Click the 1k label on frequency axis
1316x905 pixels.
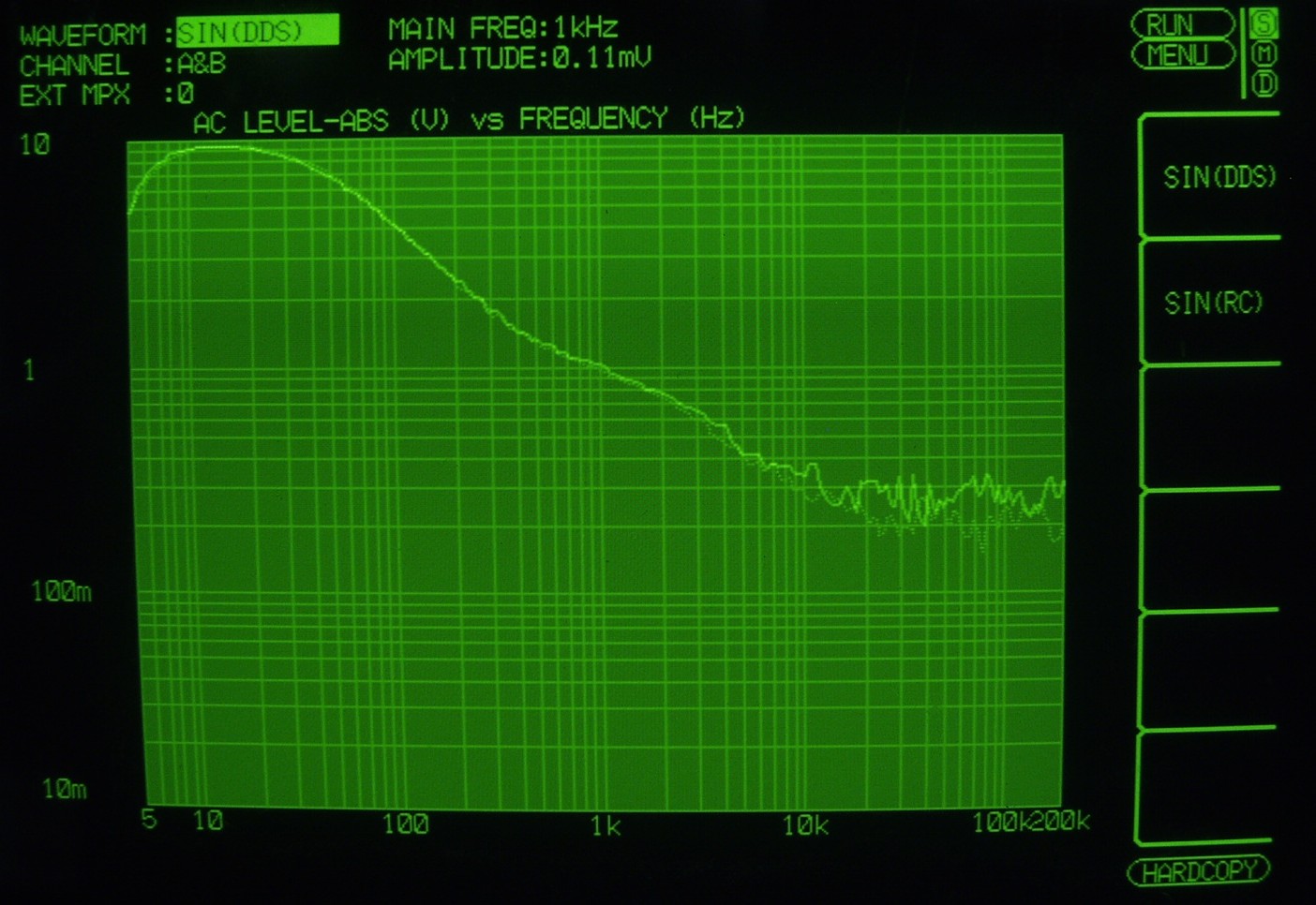tap(606, 825)
